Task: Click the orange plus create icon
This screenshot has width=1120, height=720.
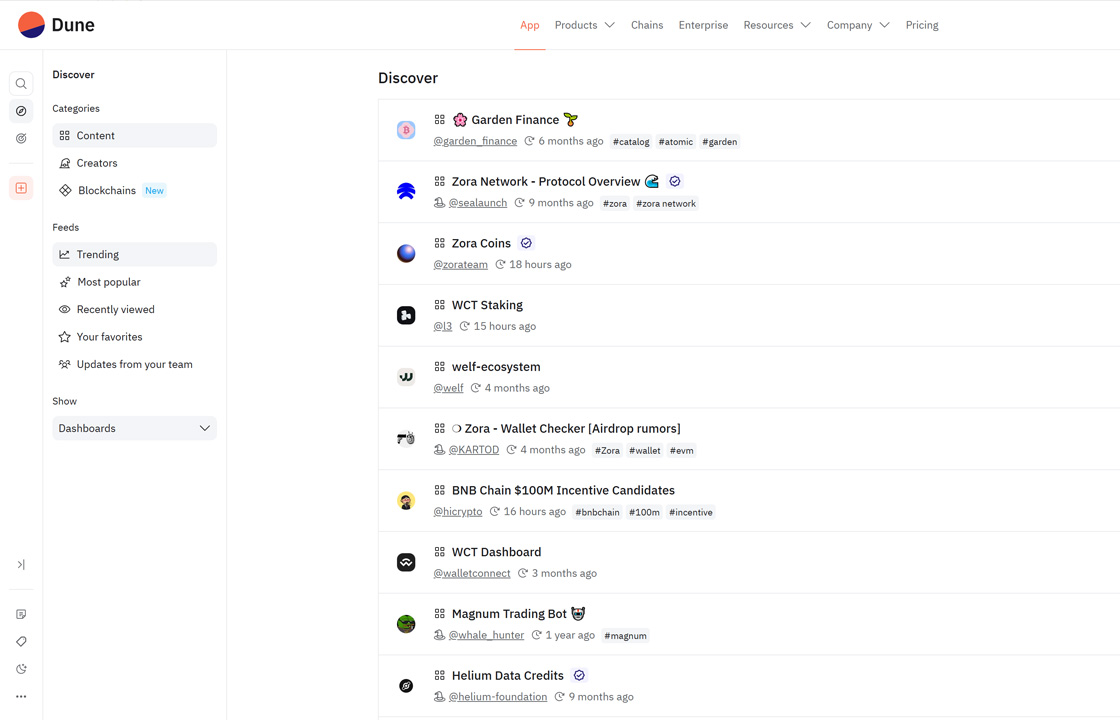Action: (21, 188)
